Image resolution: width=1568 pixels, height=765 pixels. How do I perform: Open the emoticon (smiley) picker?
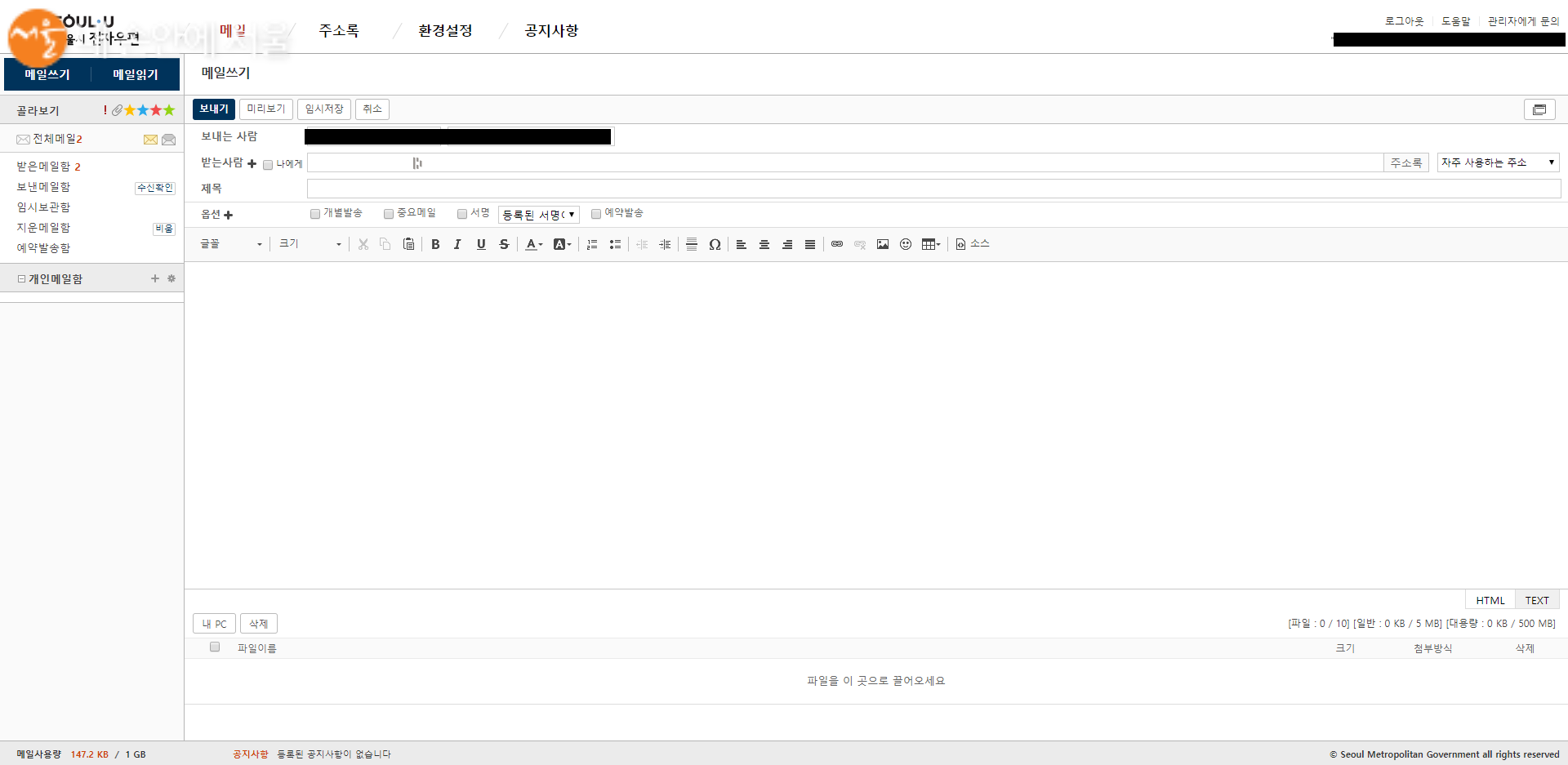point(906,244)
